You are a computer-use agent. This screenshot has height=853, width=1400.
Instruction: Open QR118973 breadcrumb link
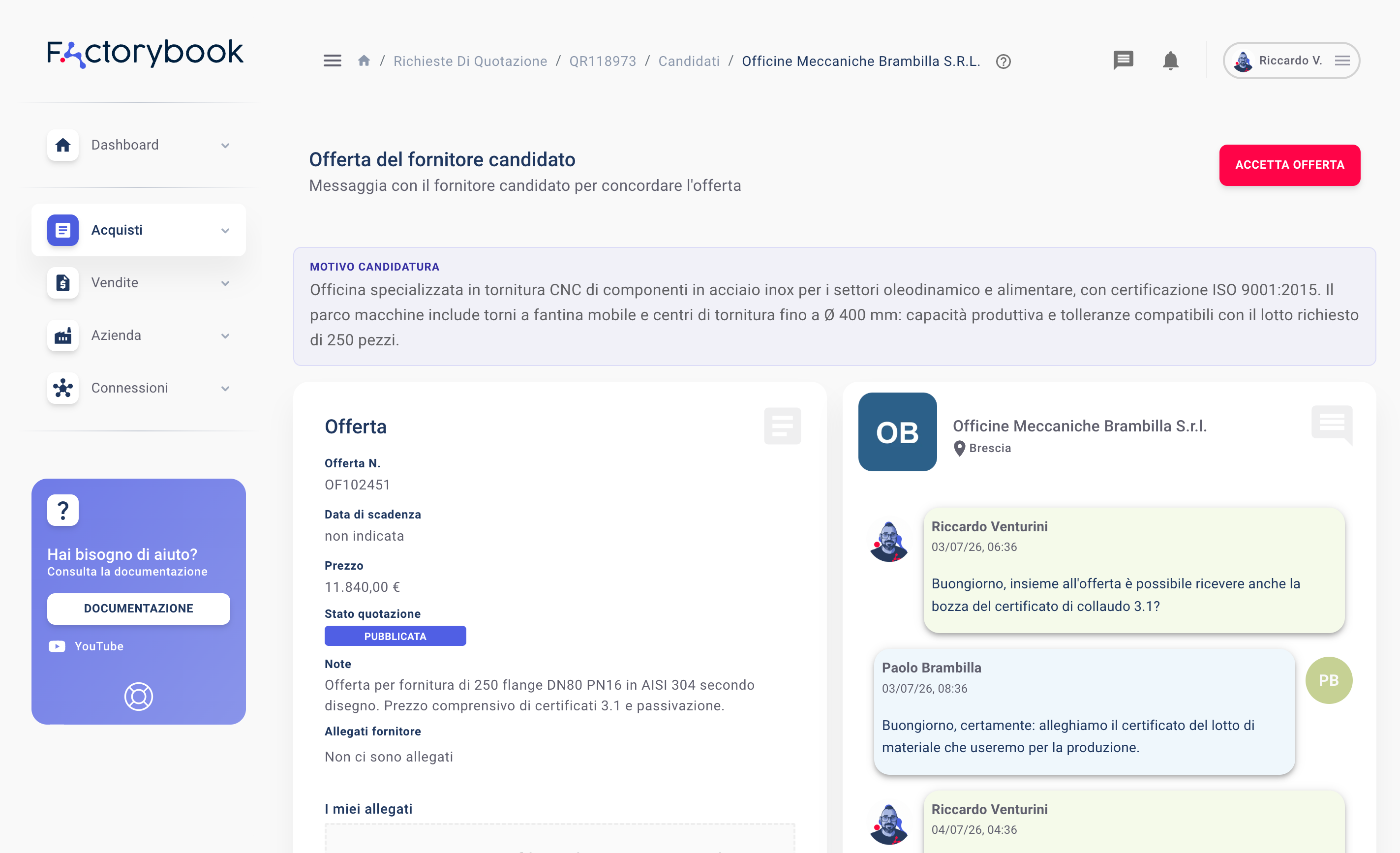602,61
